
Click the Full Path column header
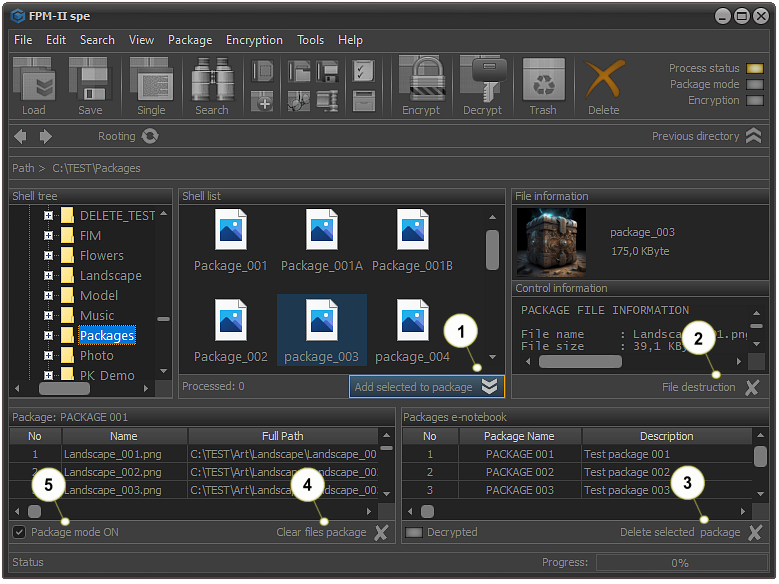point(283,436)
